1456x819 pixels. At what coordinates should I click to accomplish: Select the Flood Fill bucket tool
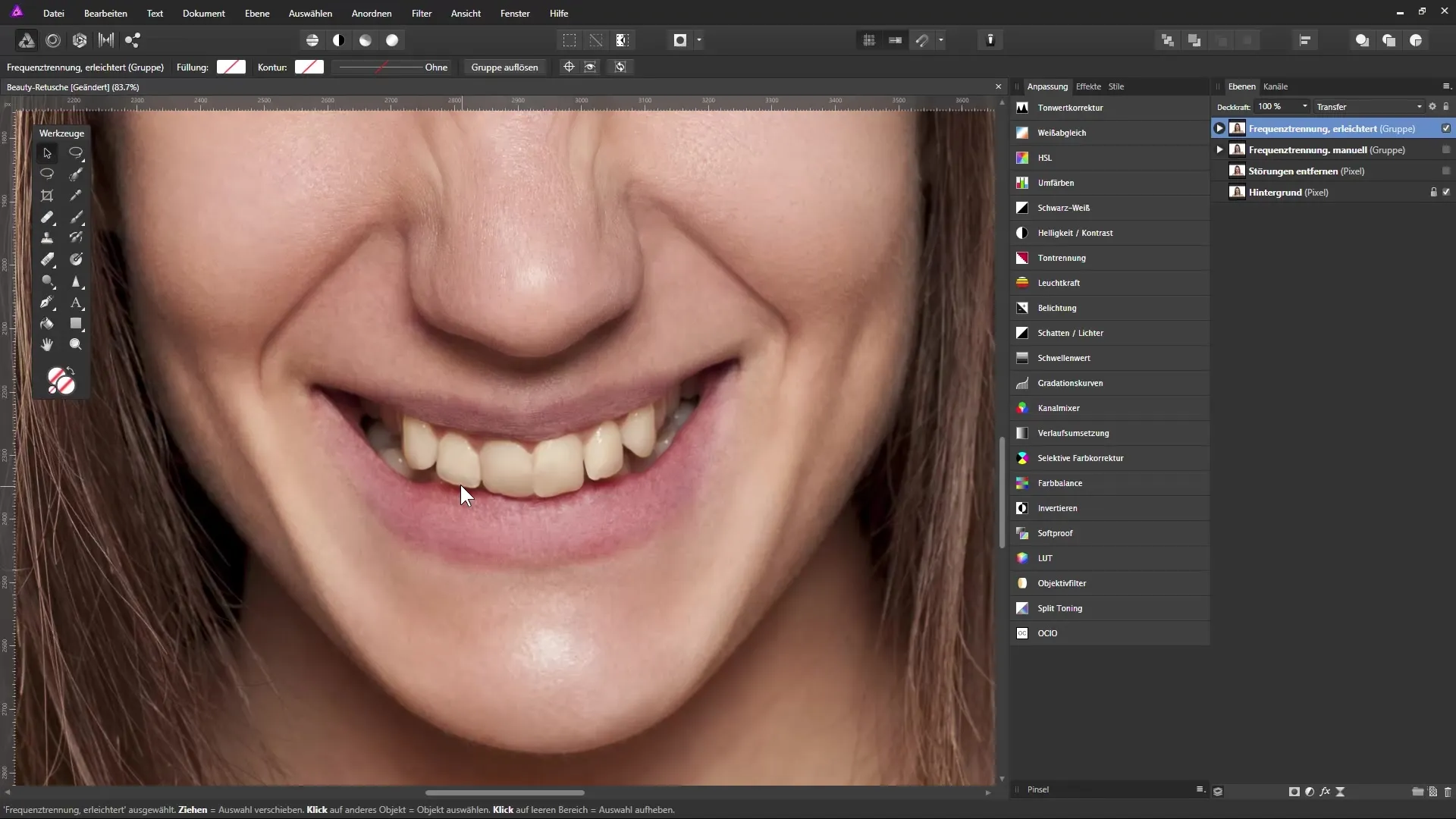[47, 324]
